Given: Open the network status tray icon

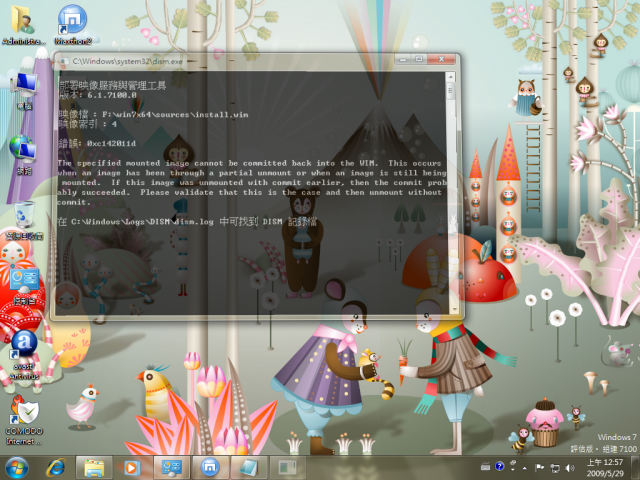Looking at the screenshot, I should tap(555, 468).
